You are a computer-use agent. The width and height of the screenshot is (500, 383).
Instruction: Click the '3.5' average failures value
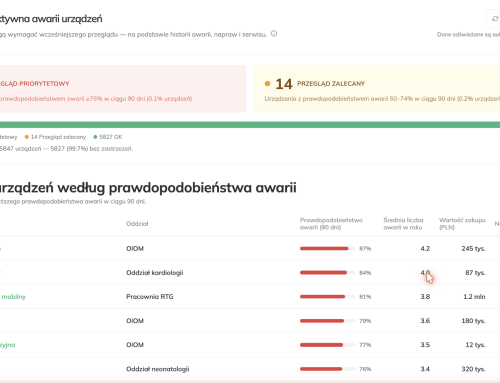coord(425,345)
